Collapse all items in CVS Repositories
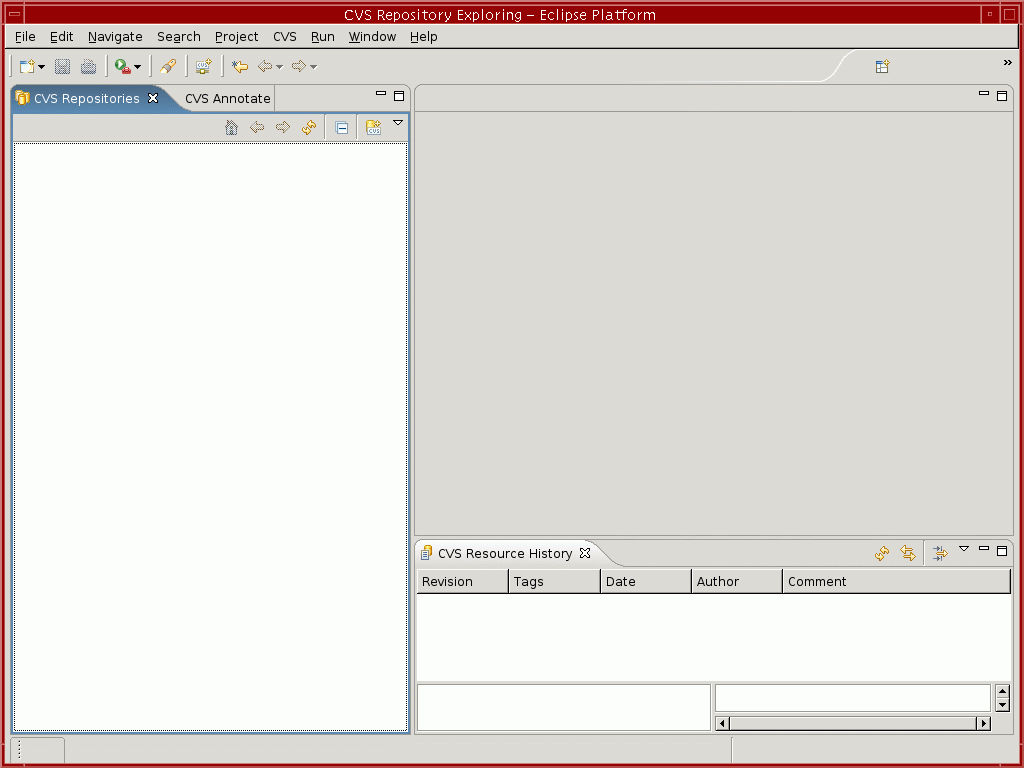The image size is (1024, 768). [341, 128]
